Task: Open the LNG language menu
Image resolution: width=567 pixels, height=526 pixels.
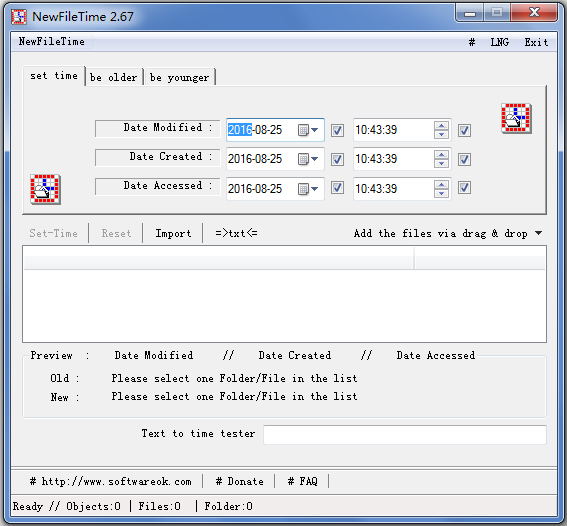Action: click(x=499, y=42)
